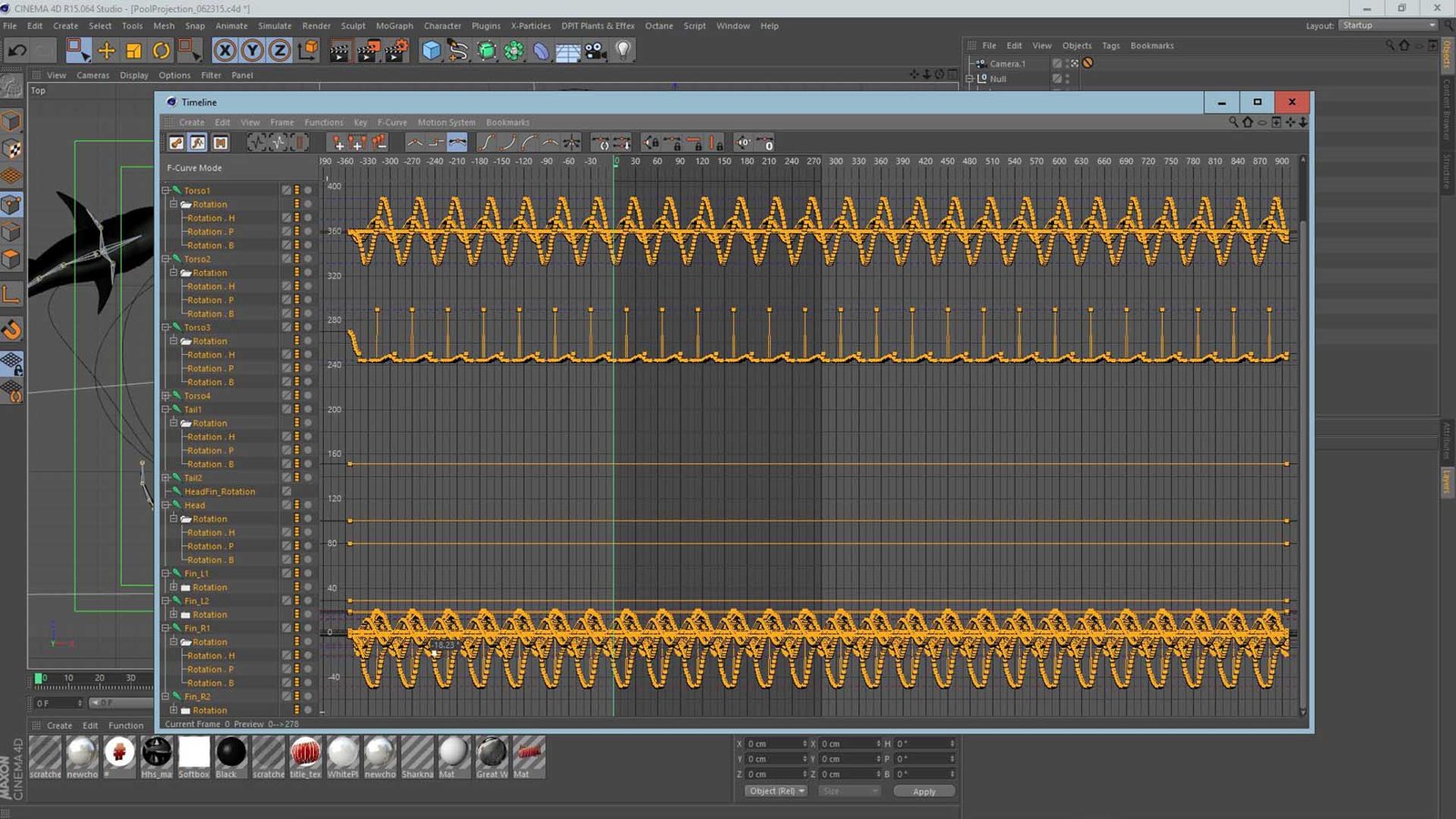Add a Light object from toolbar
This screenshot has height=819, width=1456.
[x=623, y=51]
